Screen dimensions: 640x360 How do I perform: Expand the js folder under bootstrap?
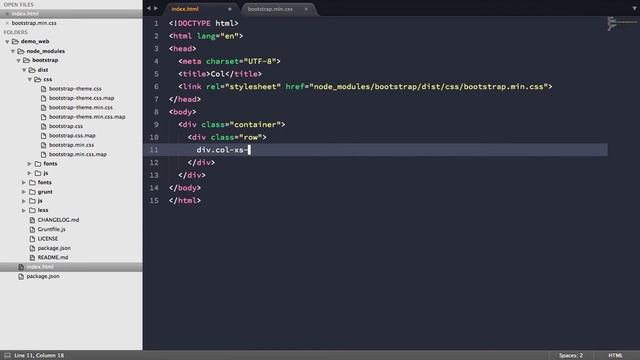tap(24, 201)
